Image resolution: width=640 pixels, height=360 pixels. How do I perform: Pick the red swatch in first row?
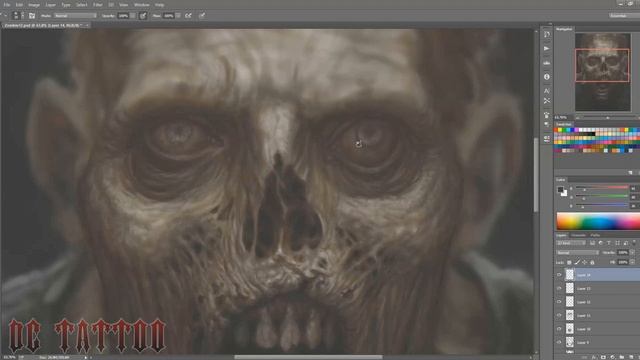click(x=557, y=130)
